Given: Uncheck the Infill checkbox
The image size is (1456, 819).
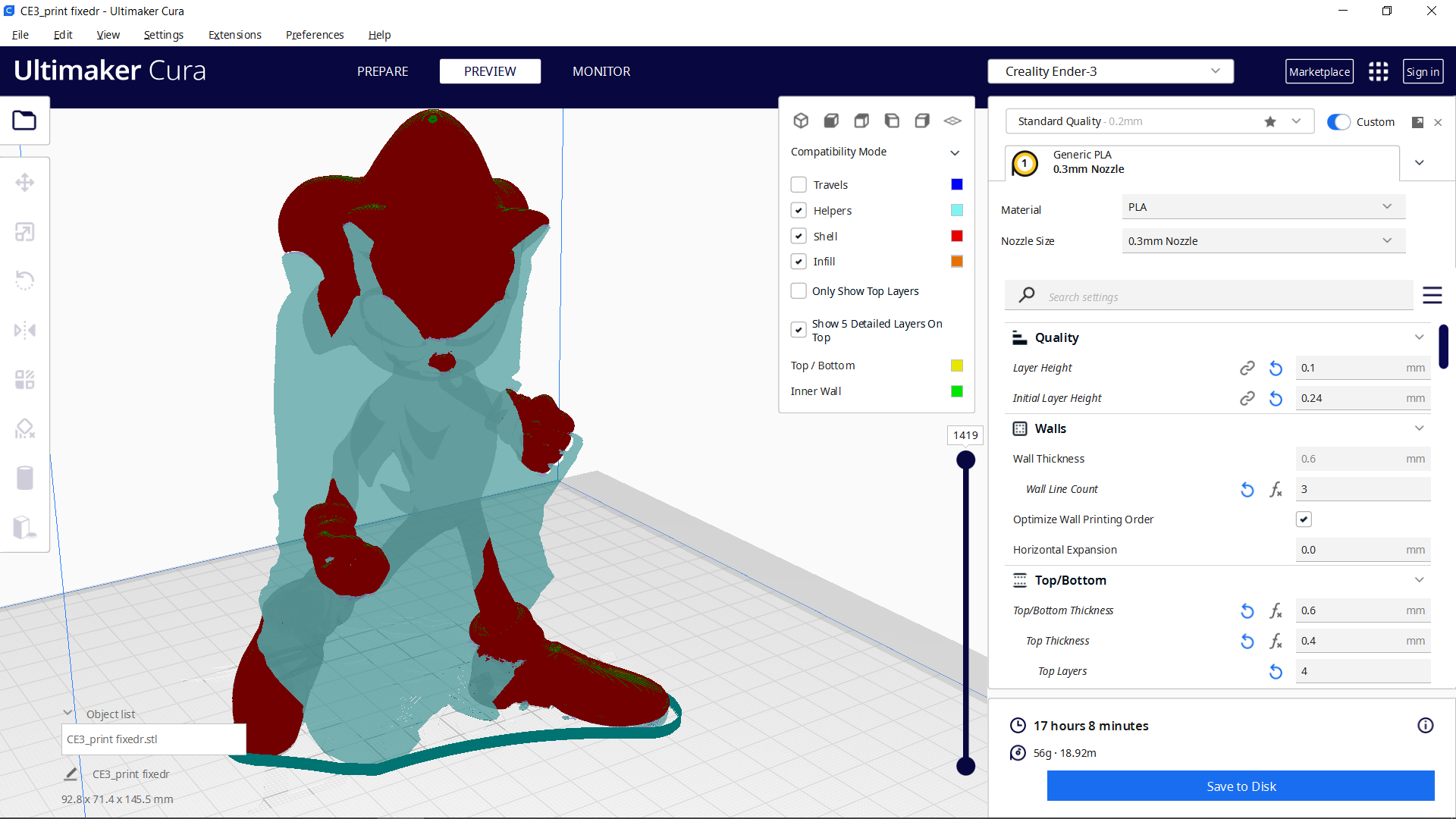Looking at the screenshot, I should tap(799, 262).
